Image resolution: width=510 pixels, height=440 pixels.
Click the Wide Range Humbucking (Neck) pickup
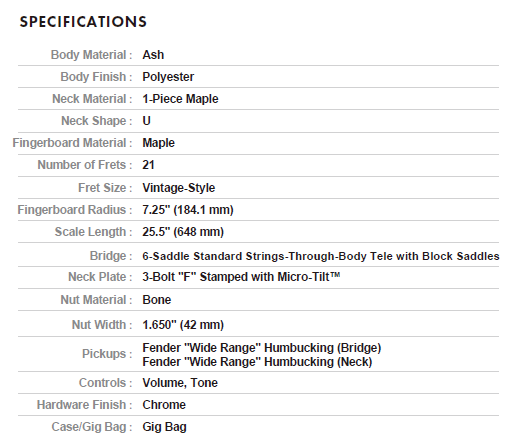tap(257, 362)
